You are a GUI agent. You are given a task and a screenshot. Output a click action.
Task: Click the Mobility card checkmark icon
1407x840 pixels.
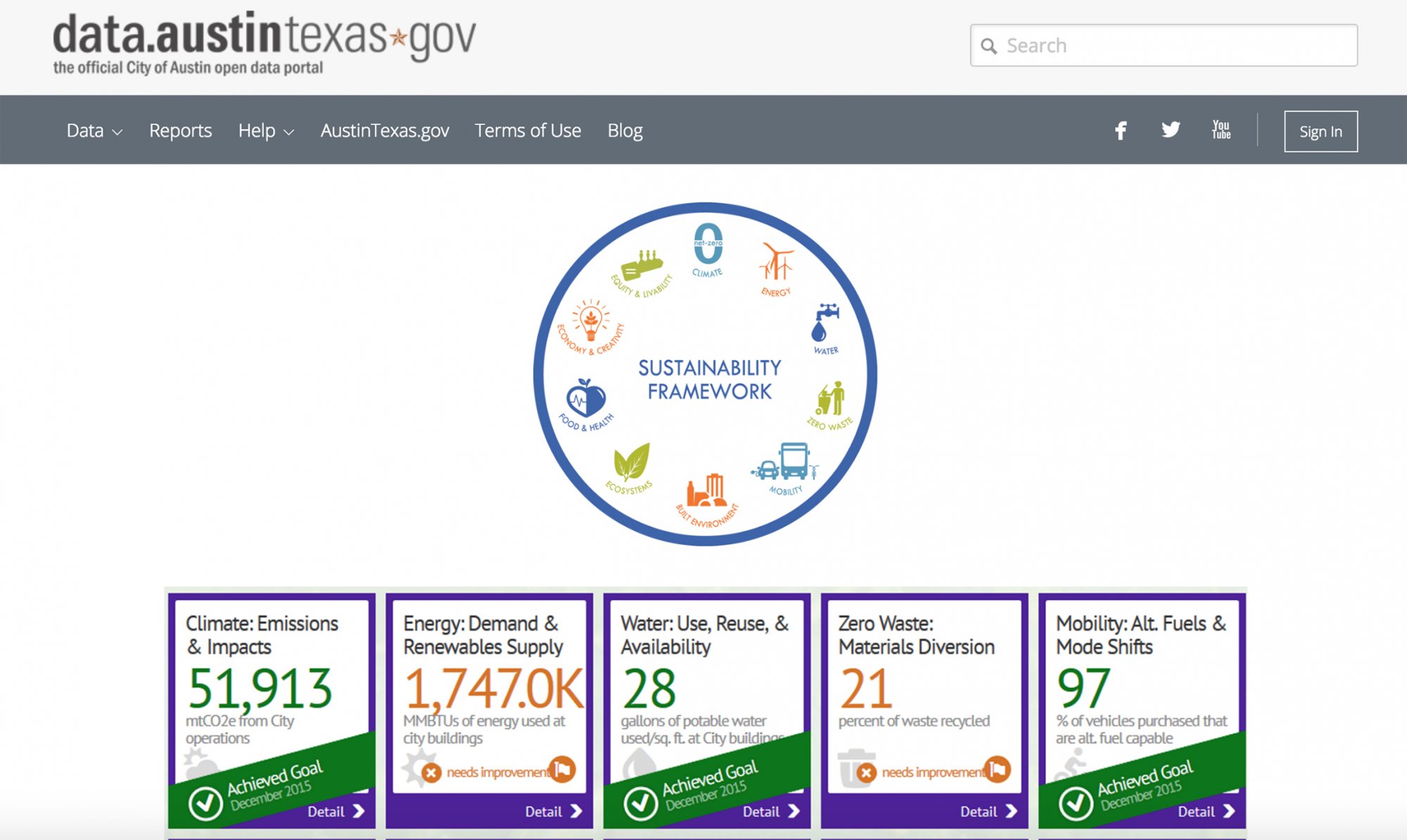click(1076, 802)
